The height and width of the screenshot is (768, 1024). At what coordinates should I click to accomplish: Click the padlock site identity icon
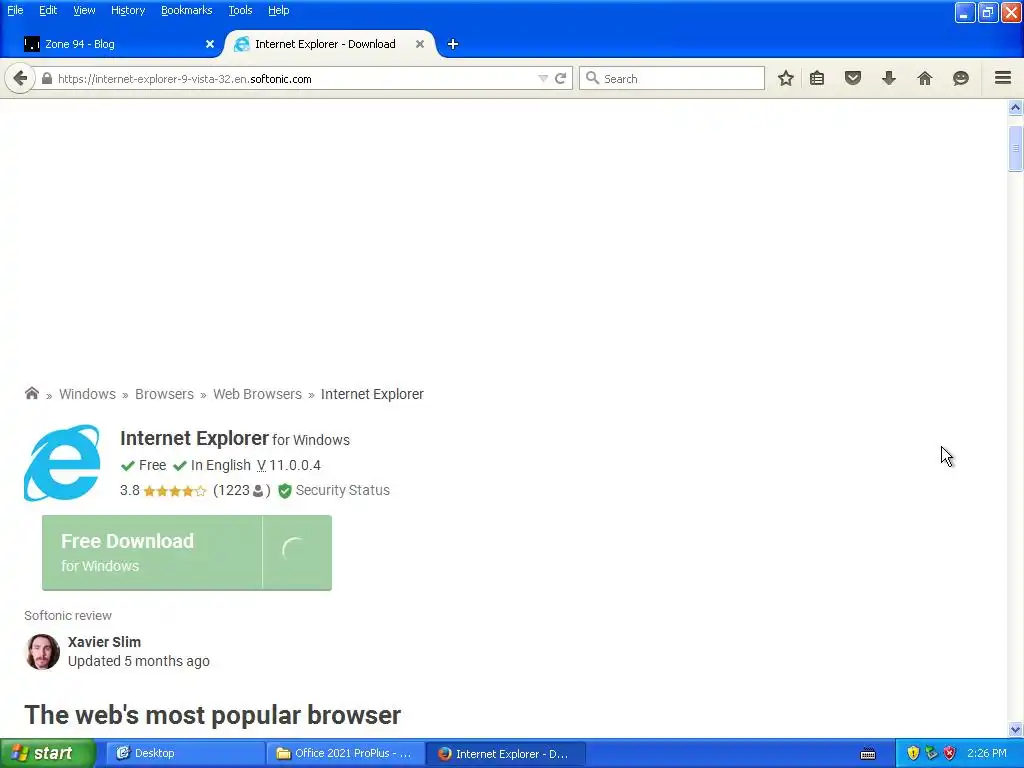click(x=47, y=78)
